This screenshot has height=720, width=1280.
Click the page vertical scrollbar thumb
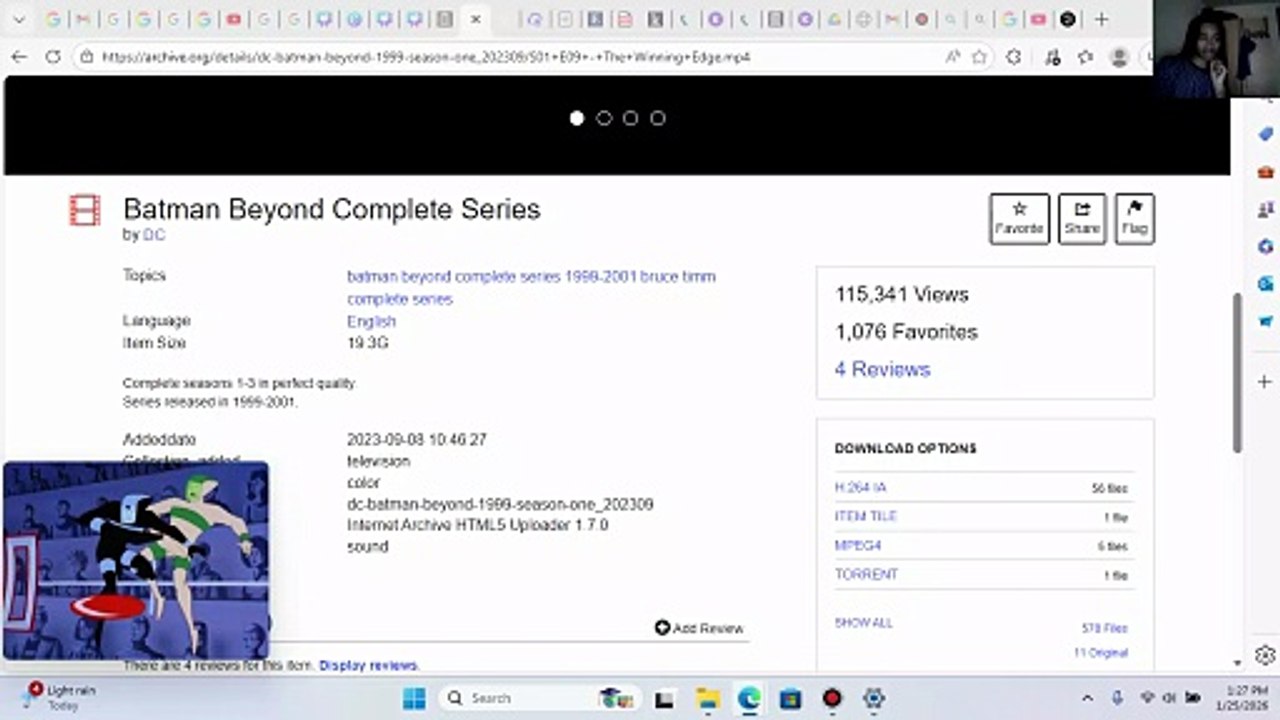[1237, 372]
